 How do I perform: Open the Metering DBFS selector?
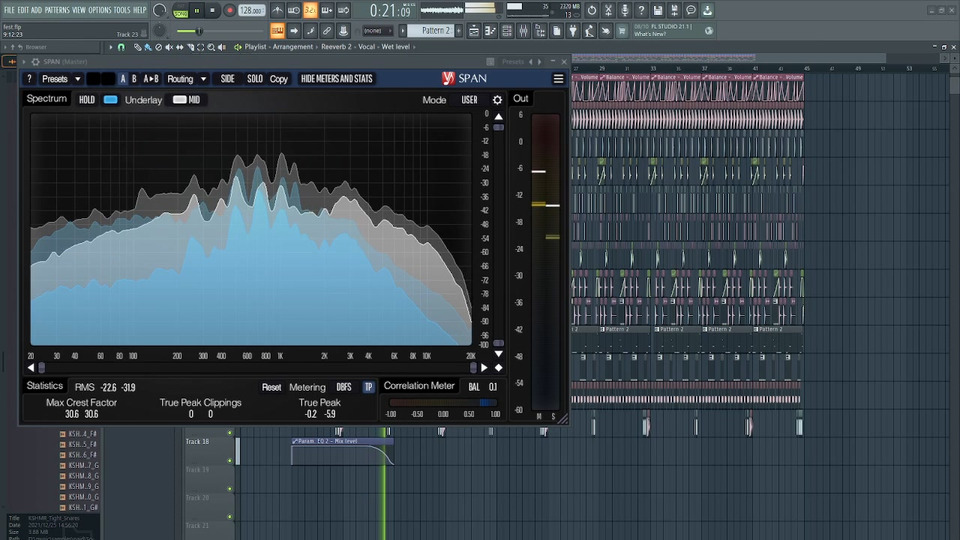[343, 387]
